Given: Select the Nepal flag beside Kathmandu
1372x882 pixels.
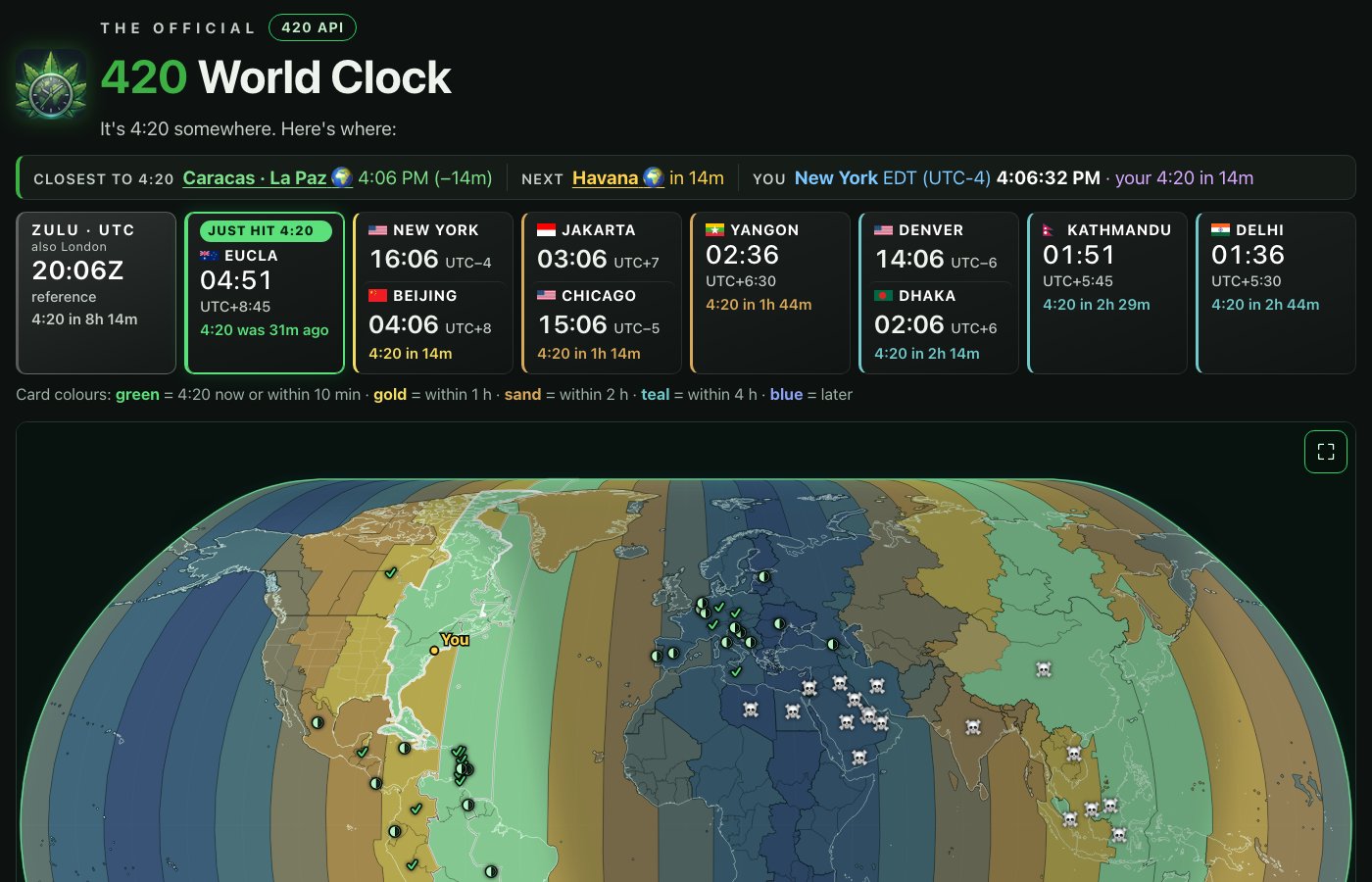Looking at the screenshot, I should tap(1050, 230).
